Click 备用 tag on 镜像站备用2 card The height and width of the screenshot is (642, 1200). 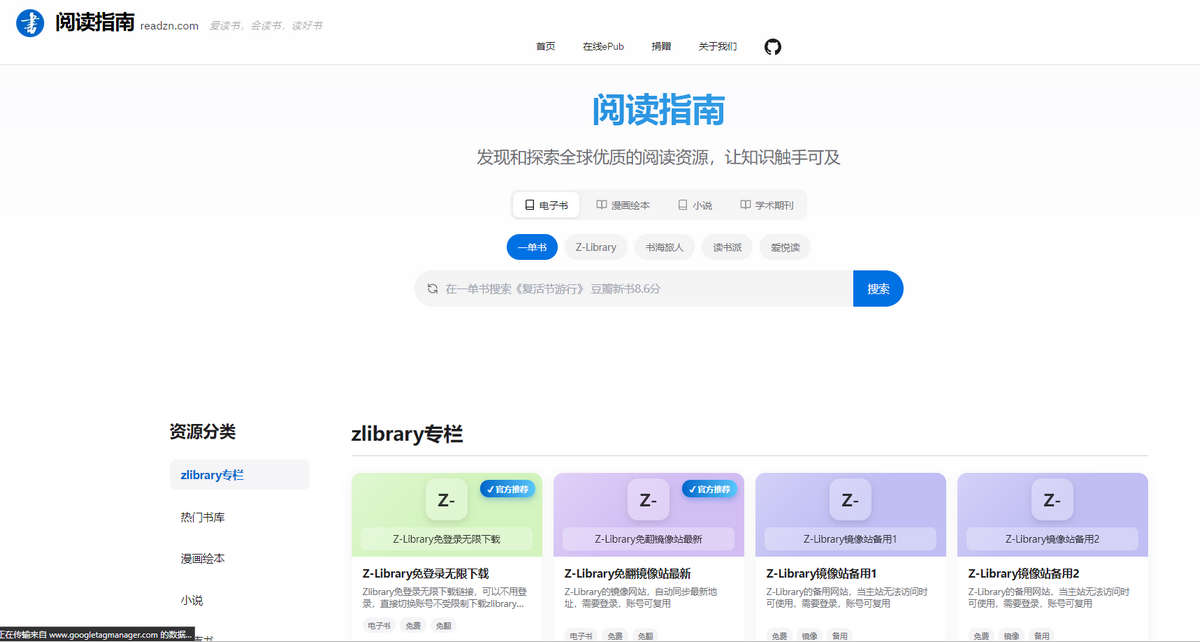[1042, 636]
